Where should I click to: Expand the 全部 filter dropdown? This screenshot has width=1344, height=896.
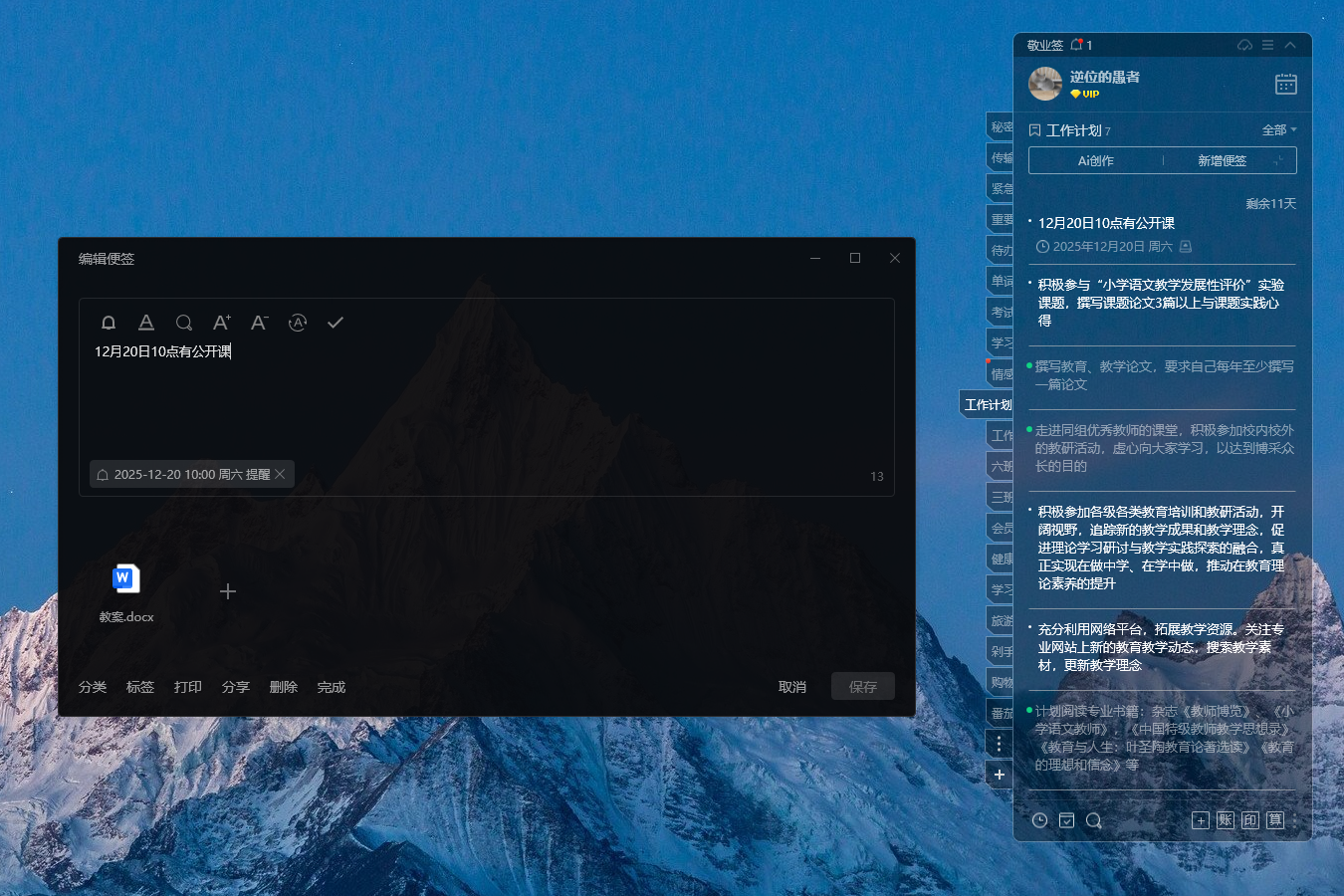click(1279, 130)
